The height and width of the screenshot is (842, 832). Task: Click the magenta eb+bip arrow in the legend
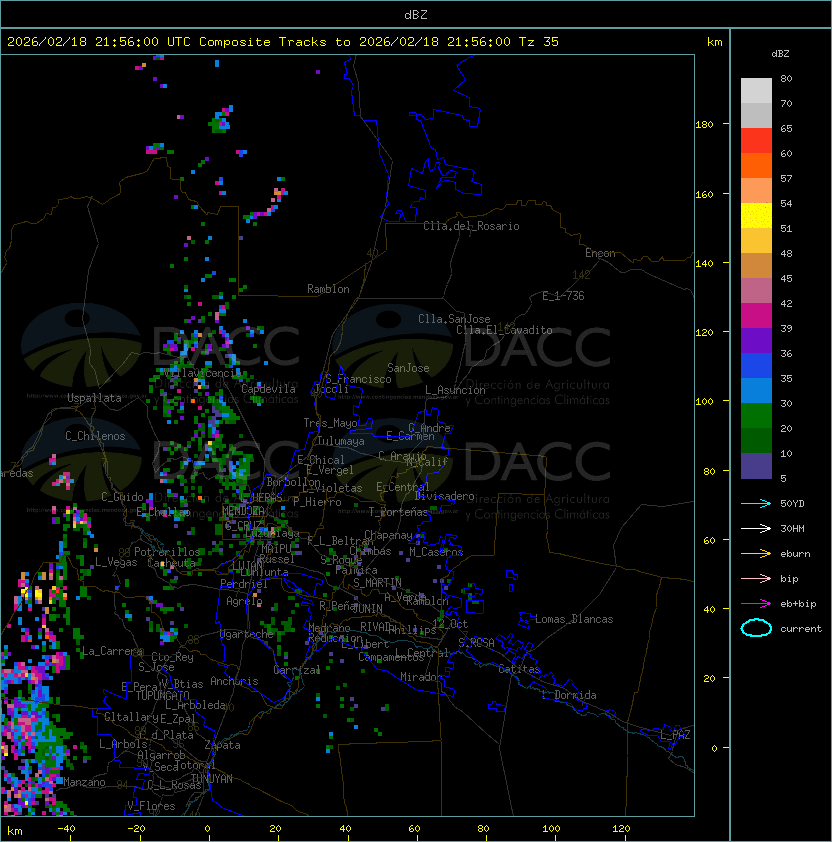(756, 604)
